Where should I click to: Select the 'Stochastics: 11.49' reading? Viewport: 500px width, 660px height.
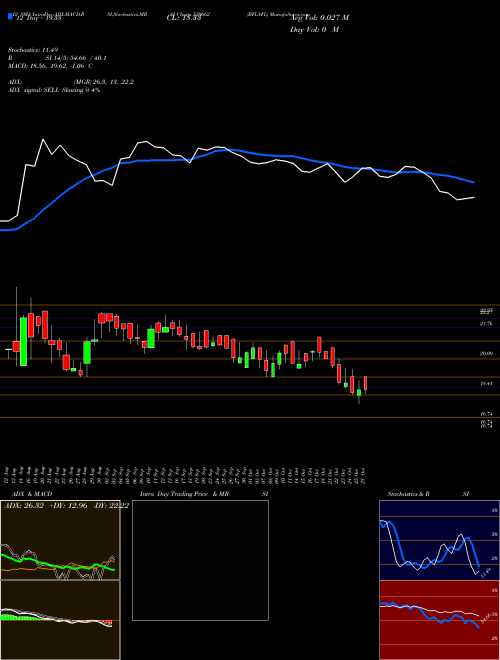(x=33, y=50)
